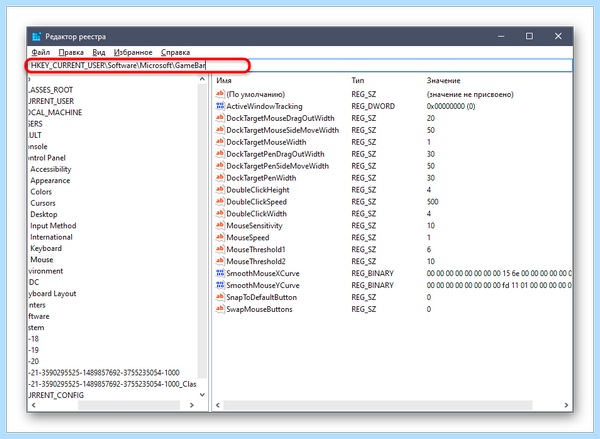Click the tree pane scroll up arrow
The width and height of the screenshot is (600, 439).
(202, 79)
